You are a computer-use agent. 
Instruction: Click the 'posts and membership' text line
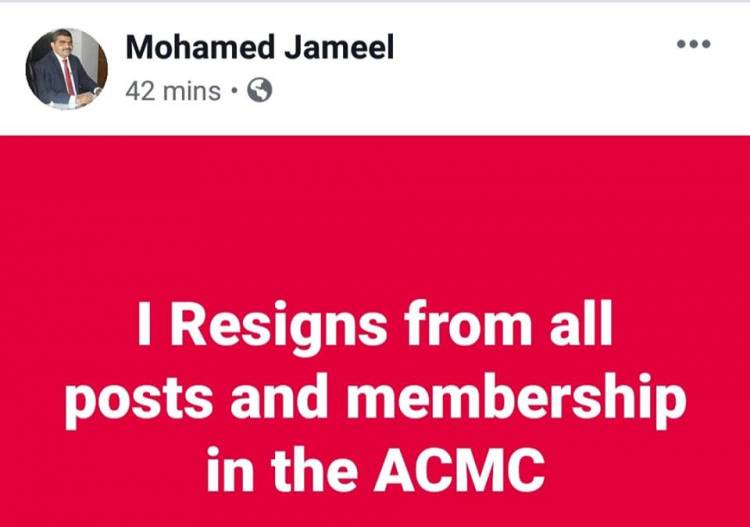click(x=375, y=400)
